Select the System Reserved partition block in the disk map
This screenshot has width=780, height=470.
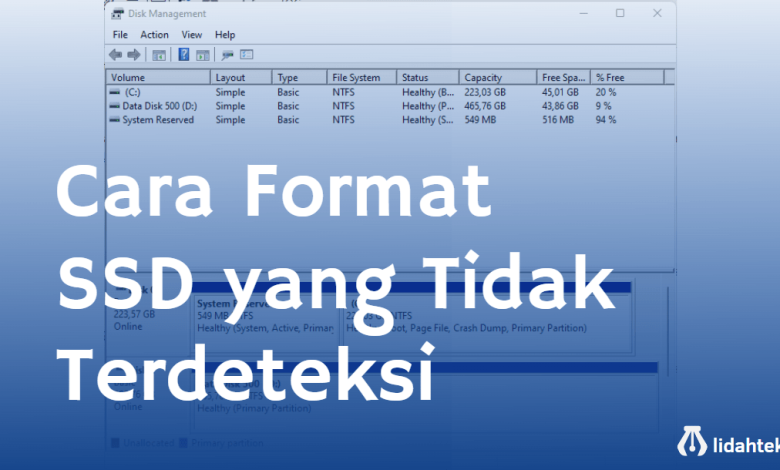266,316
